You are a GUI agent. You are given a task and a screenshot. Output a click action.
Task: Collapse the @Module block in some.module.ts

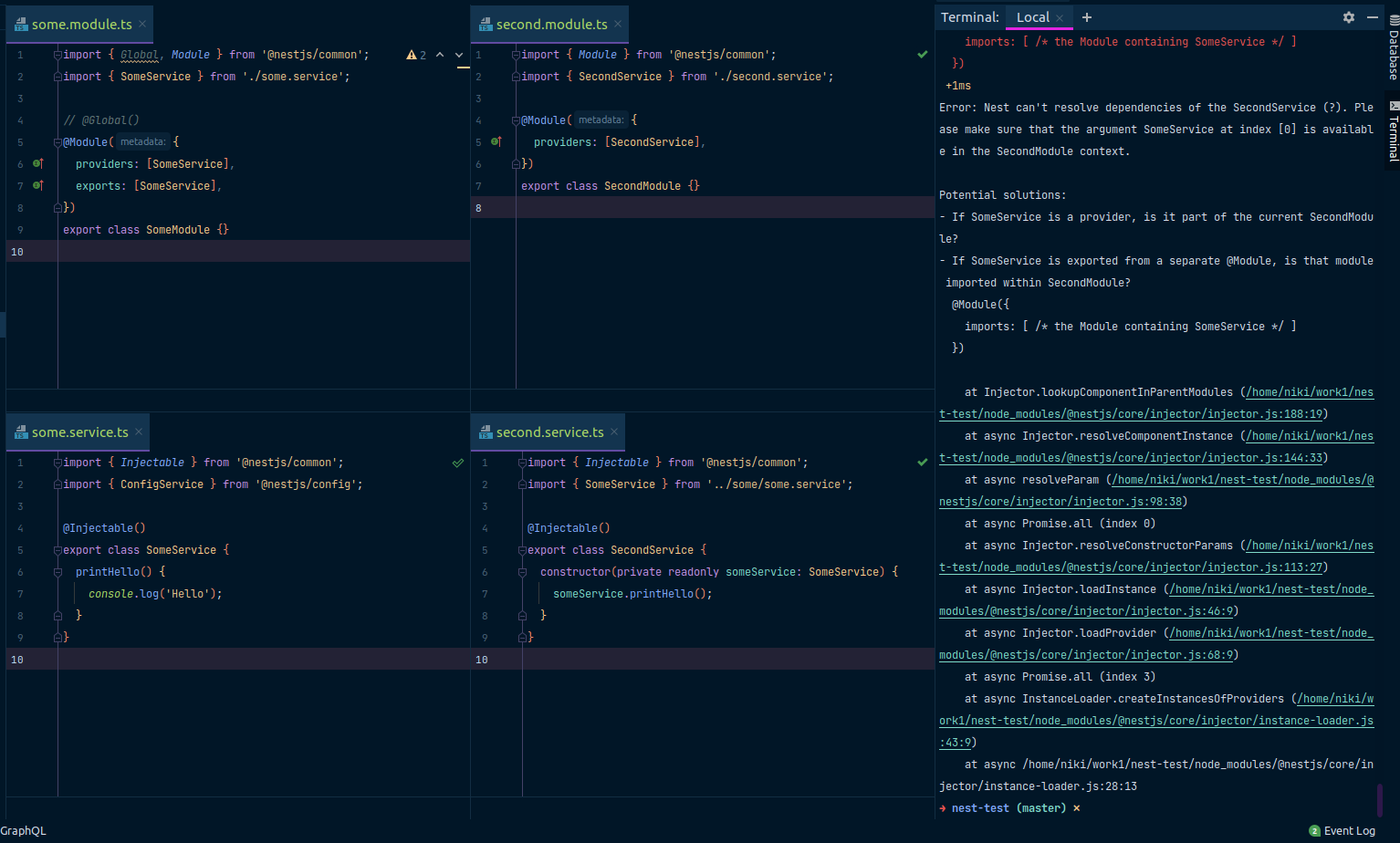pos(57,142)
